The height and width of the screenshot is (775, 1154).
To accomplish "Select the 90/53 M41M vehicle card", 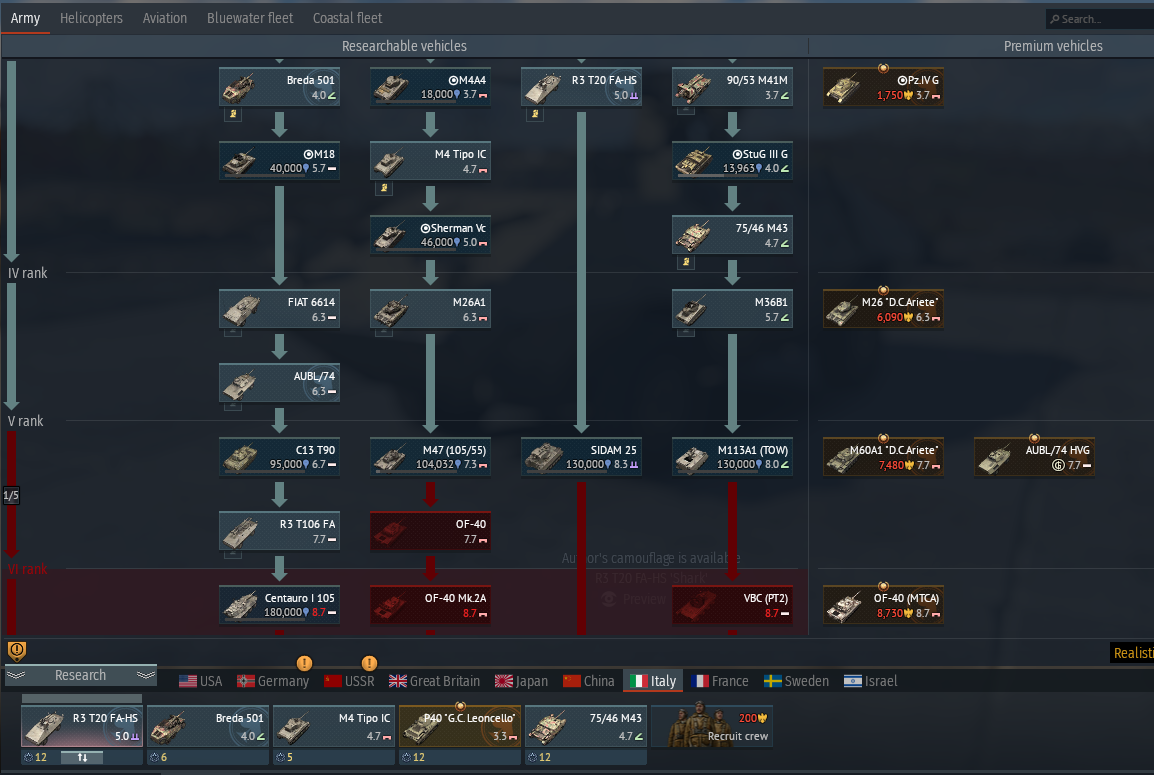I will [732, 87].
